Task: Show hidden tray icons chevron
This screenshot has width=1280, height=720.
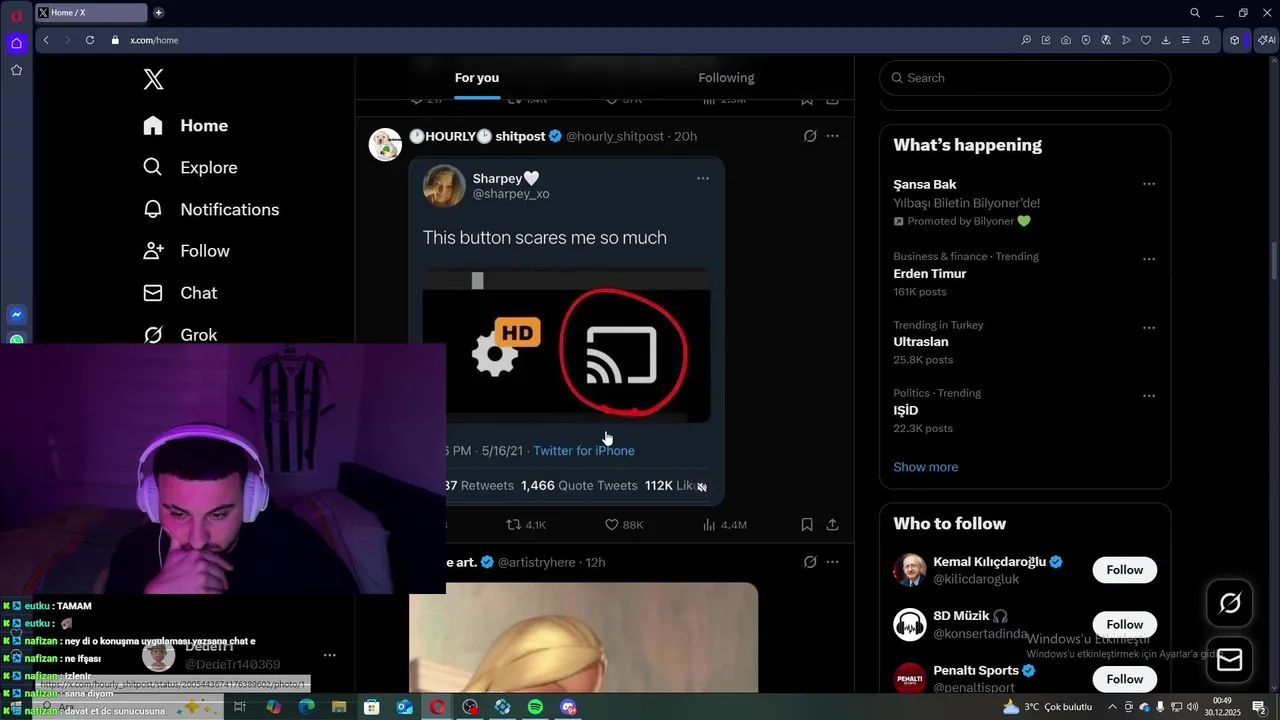Action: [x=1112, y=707]
